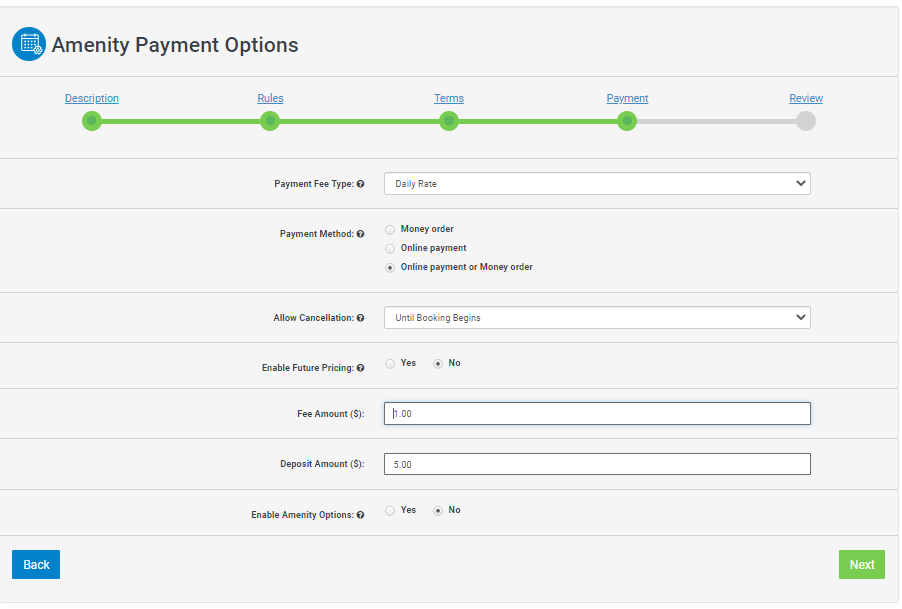Click help icon next to Allow Cancellation
Viewport: 902px width, 609px height.
coord(360,318)
